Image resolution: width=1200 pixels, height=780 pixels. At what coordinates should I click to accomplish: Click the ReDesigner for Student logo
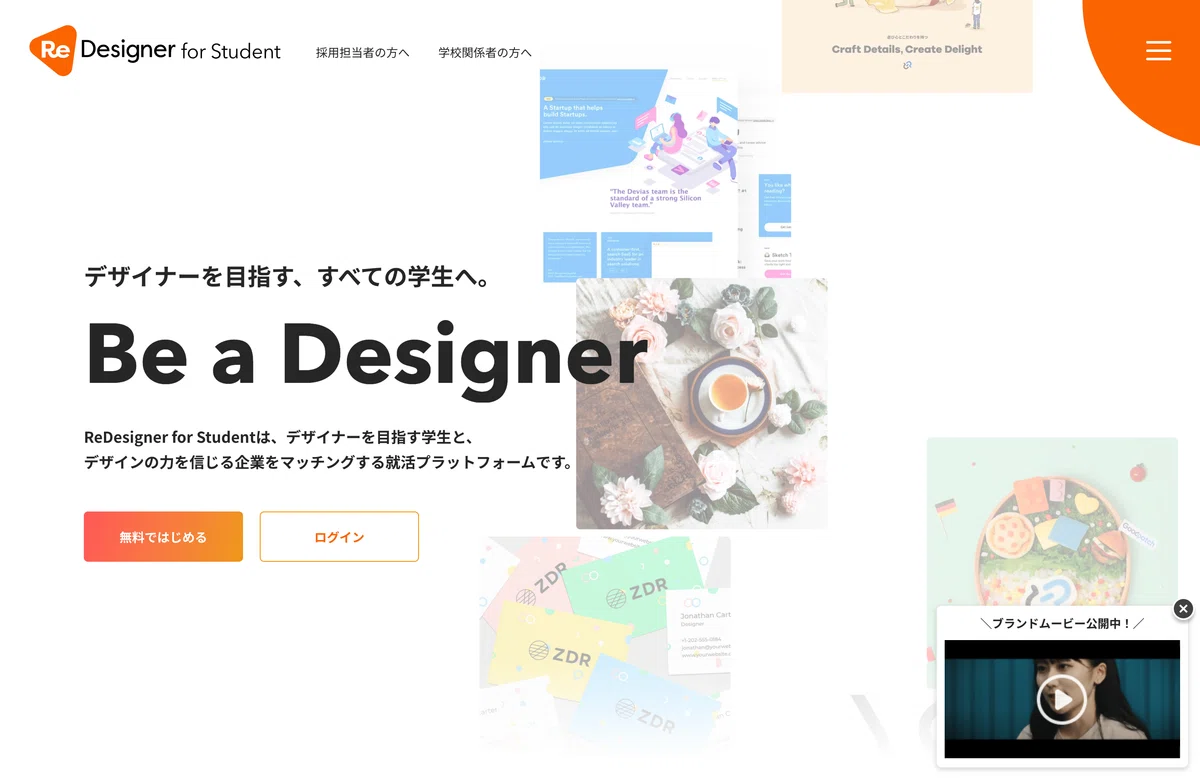[x=155, y=51]
